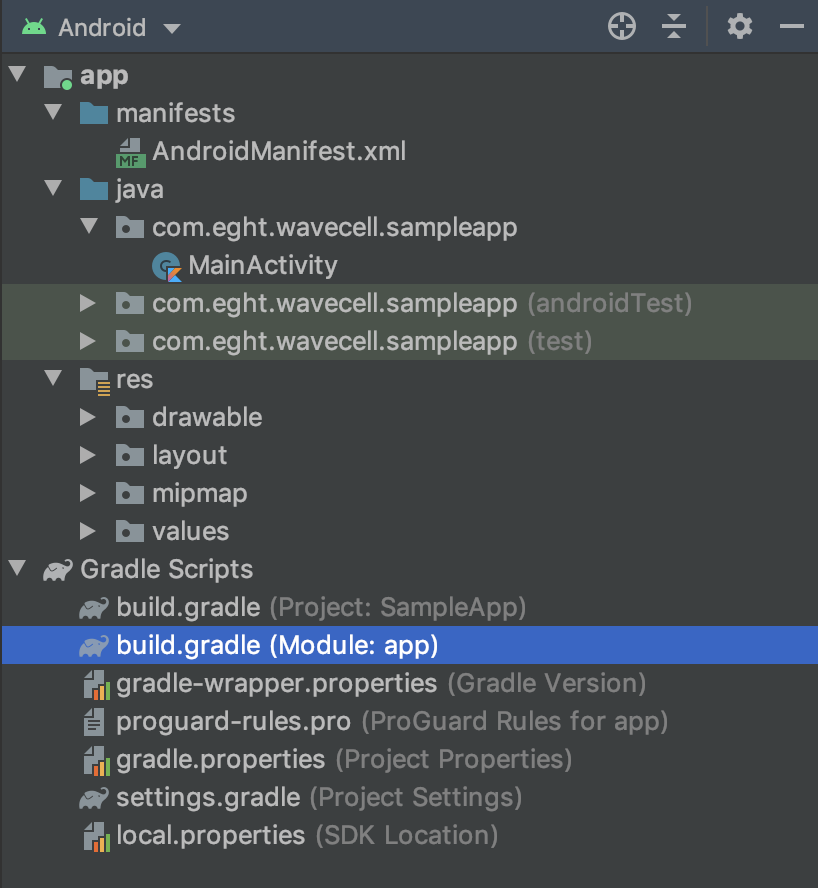Image resolution: width=818 pixels, height=888 pixels.
Task: Collapse the app module tree arrow
Action: pyautogui.click(x=18, y=76)
